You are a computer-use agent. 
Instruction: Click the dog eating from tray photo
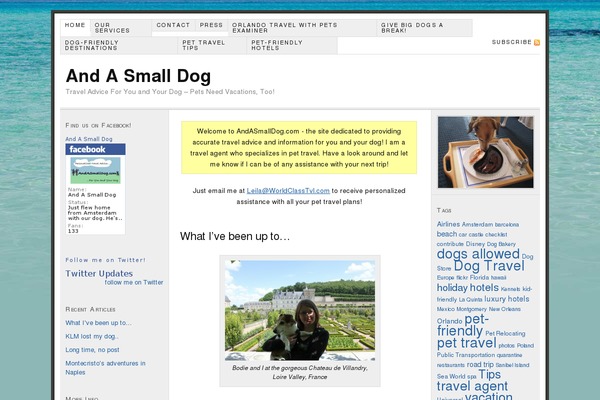tap(486, 152)
